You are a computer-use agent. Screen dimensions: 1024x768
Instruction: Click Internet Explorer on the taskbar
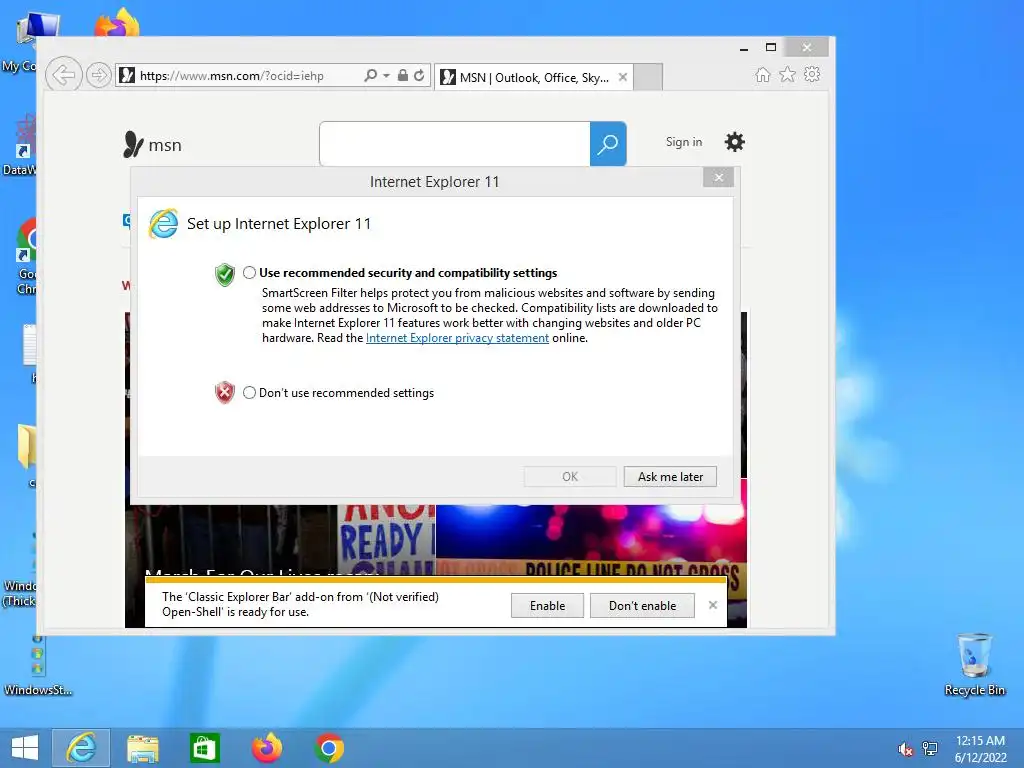81,748
